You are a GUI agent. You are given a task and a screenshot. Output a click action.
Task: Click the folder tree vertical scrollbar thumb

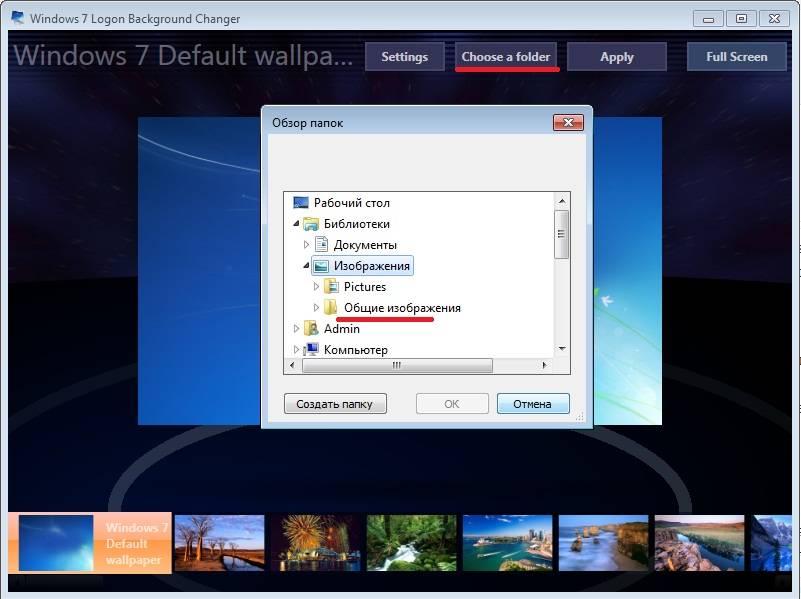click(561, 234)
